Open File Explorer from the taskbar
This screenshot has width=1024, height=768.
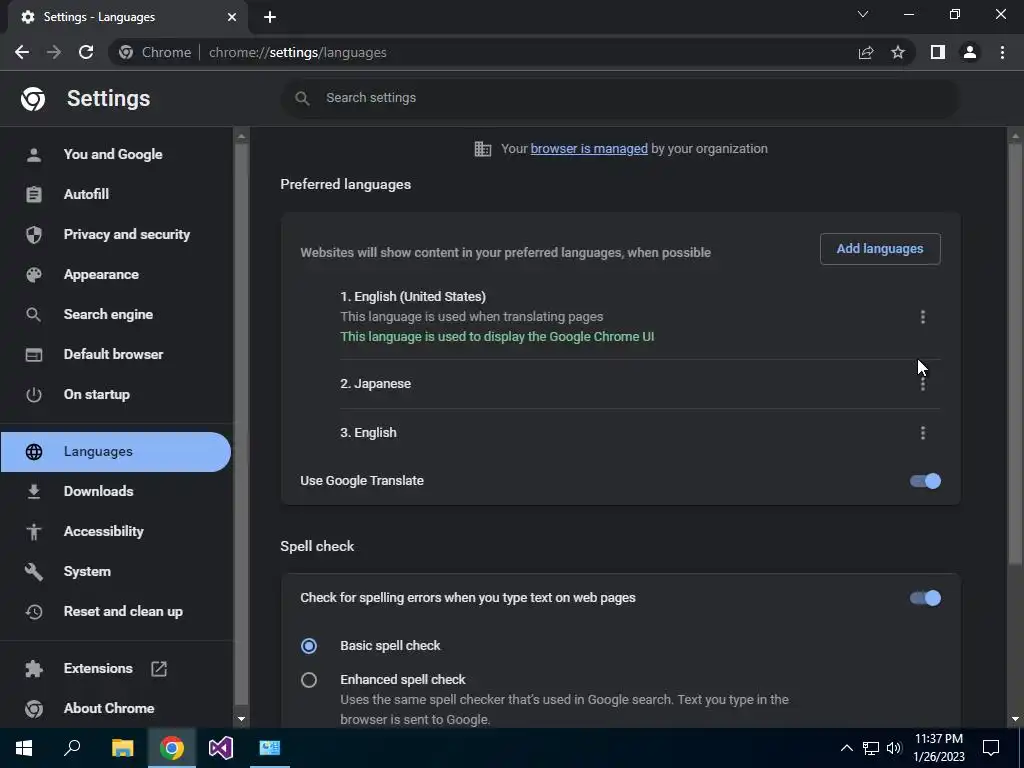point(122,748)
